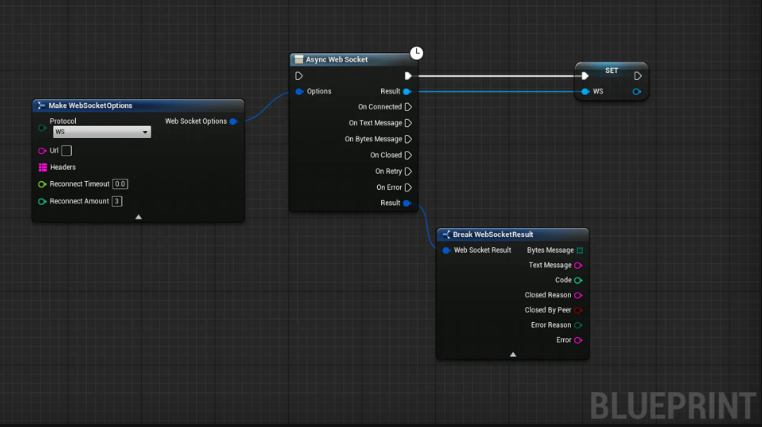Click the Reconnect Timeout input pin

pos(42,184)
